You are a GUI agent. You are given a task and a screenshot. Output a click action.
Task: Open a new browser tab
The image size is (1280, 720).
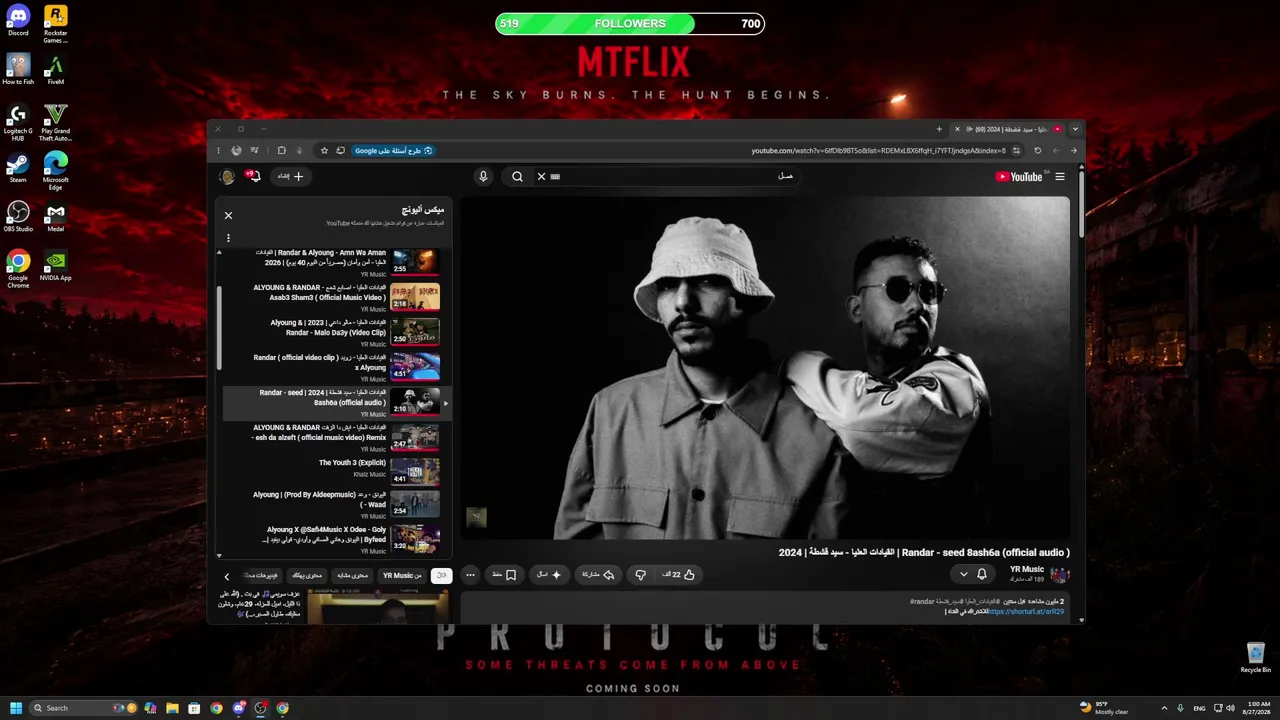coord(939,129)
